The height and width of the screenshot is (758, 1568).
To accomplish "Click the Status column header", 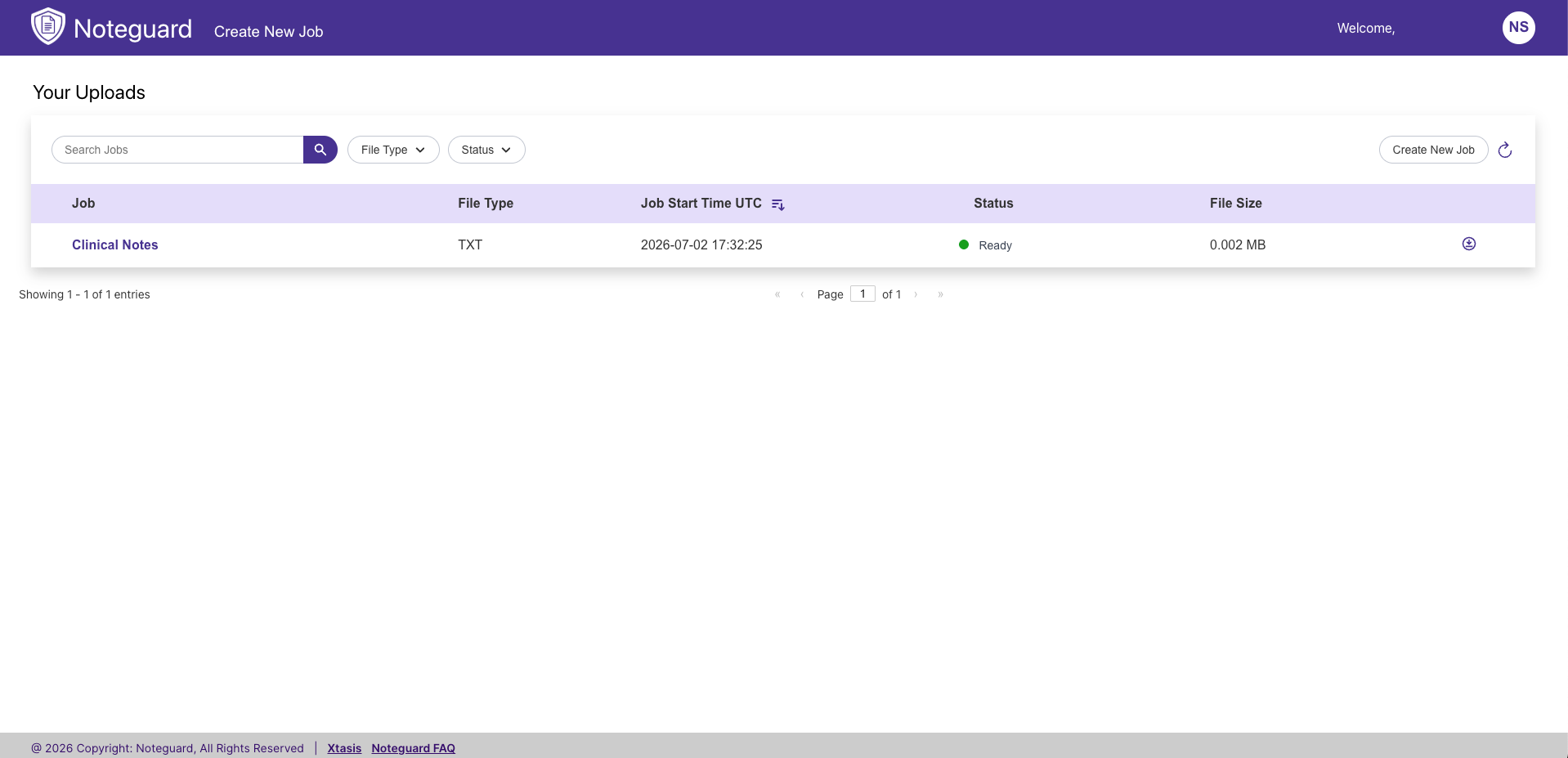I will (993, 203).
